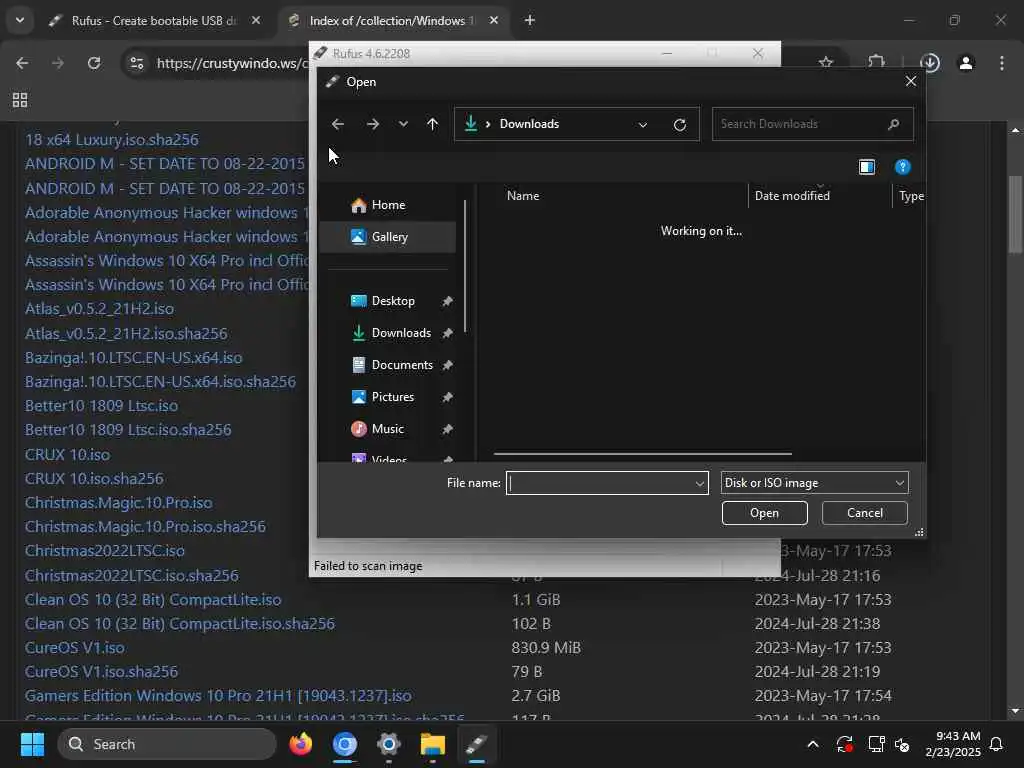Click the pin icon beside Documents
Image resolution: width=1024 pixels, height=768 pixels.
[447, 365]
